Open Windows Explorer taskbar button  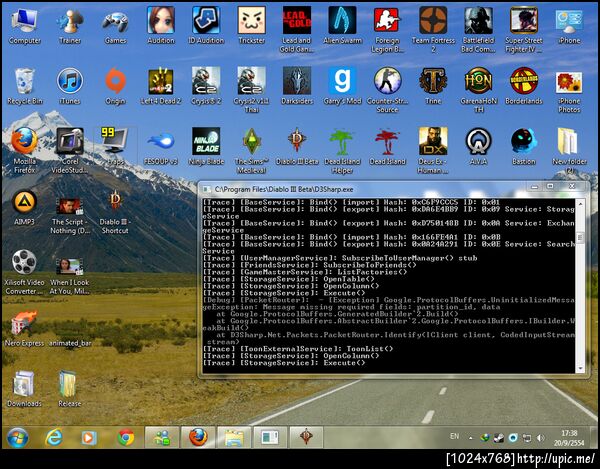234,437
